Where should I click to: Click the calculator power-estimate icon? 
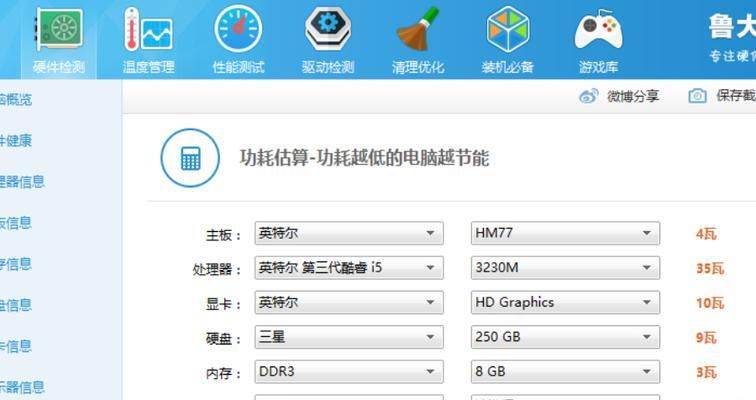(x=190, y=158)
